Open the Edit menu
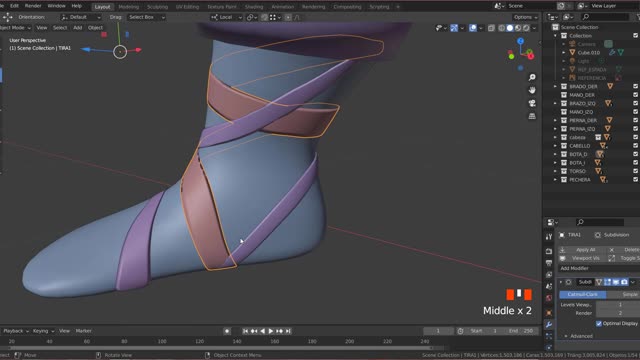The width and height of the screenshot is (640, 360). click(x=14, y=6)
